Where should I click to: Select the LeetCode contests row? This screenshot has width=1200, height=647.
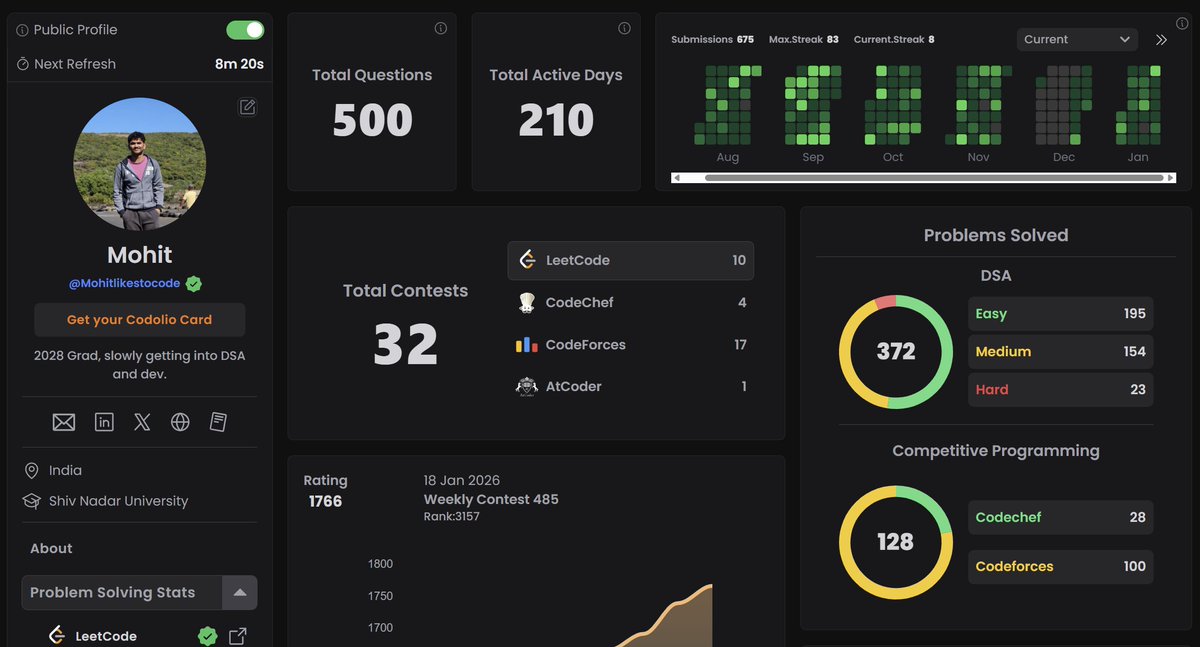click(631, 260)
